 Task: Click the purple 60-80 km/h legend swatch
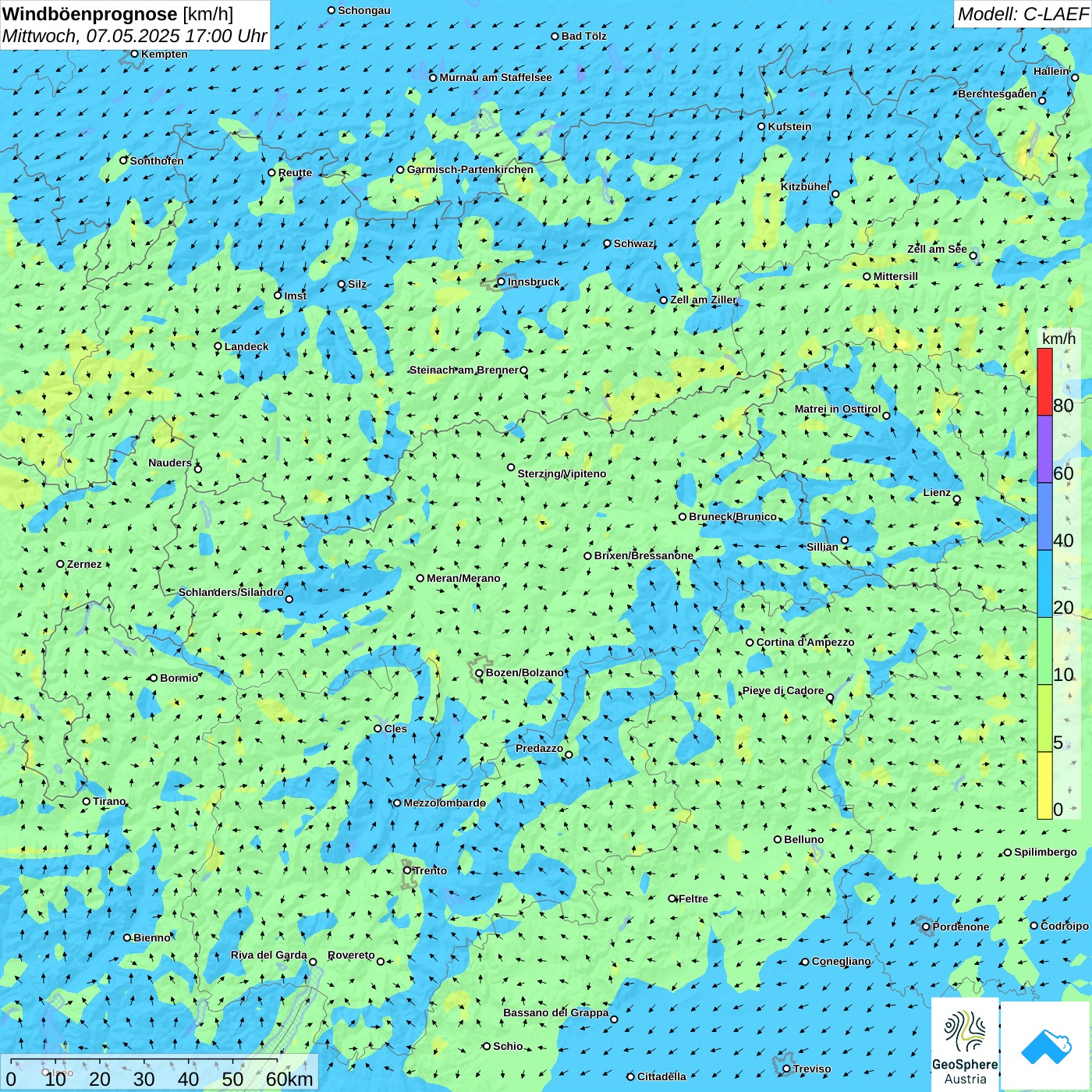1044,449
